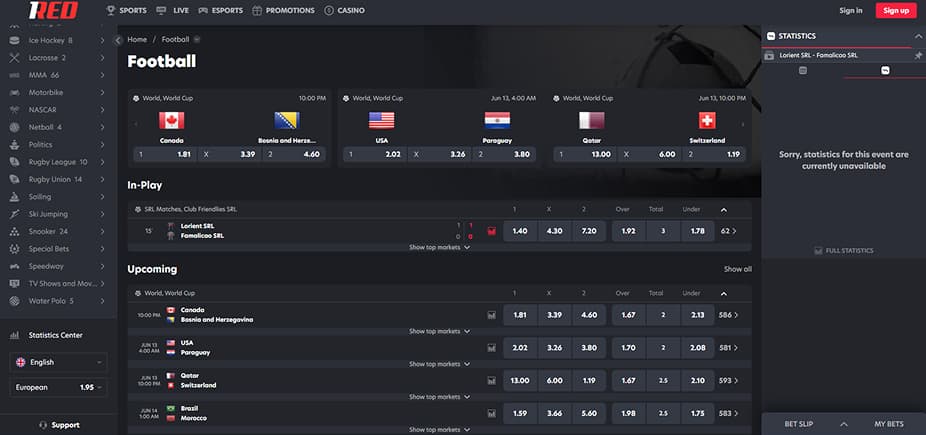Open stats icon for Brazil vs Morocco row
Image resolution: width=926 pixels, height=435 pixels.
pos(491,413)
